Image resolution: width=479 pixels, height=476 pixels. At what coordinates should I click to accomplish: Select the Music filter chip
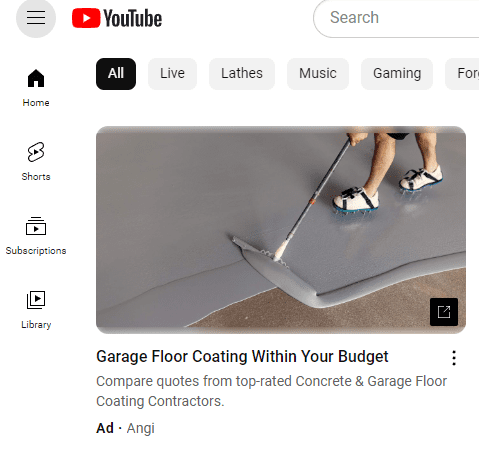318,74
